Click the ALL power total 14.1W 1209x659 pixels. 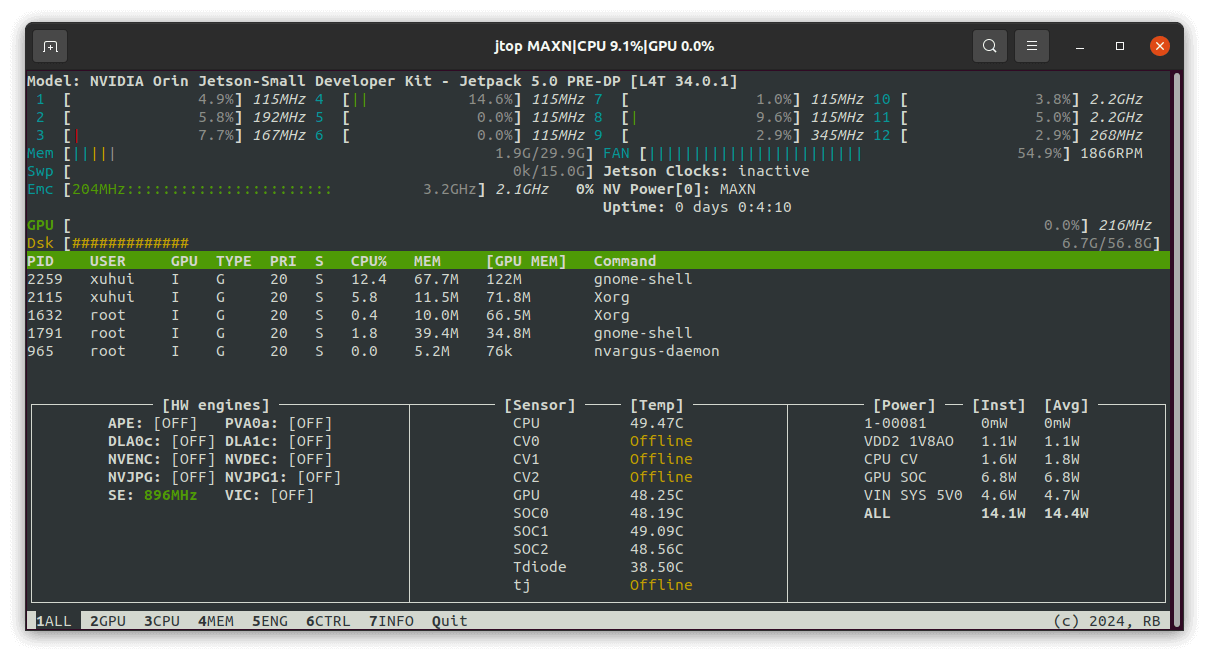(1003, 513)
